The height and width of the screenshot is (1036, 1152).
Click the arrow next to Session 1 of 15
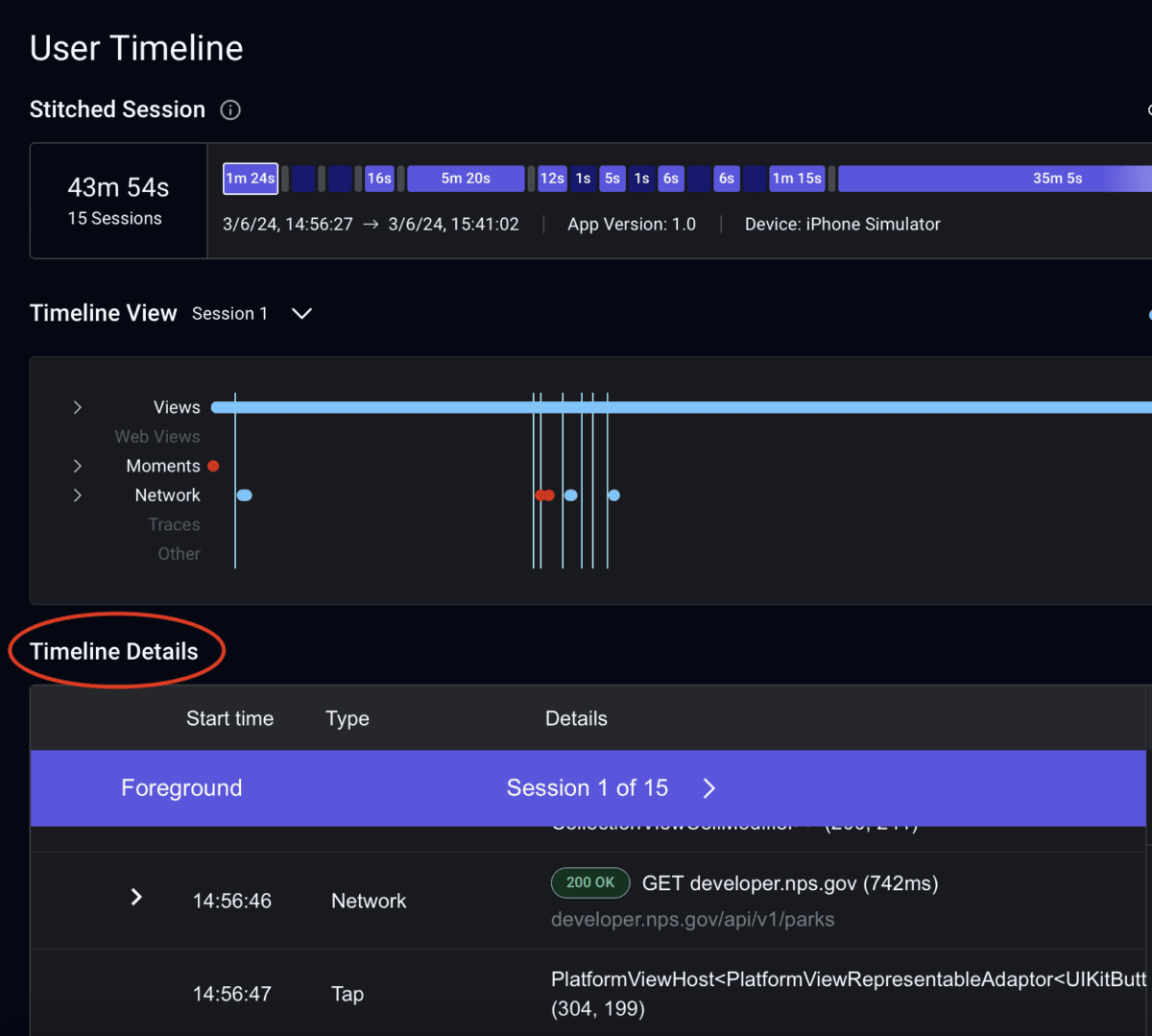(708, 788)
